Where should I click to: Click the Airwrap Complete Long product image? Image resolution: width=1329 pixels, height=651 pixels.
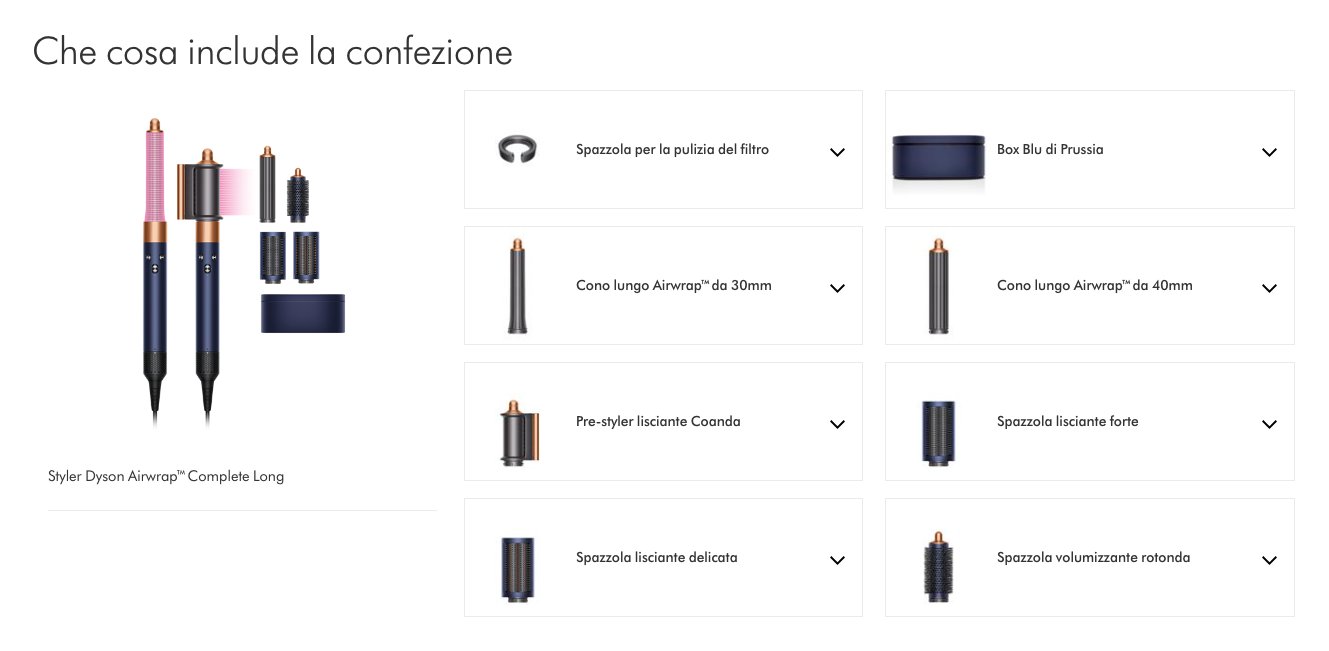coord(244,272)
